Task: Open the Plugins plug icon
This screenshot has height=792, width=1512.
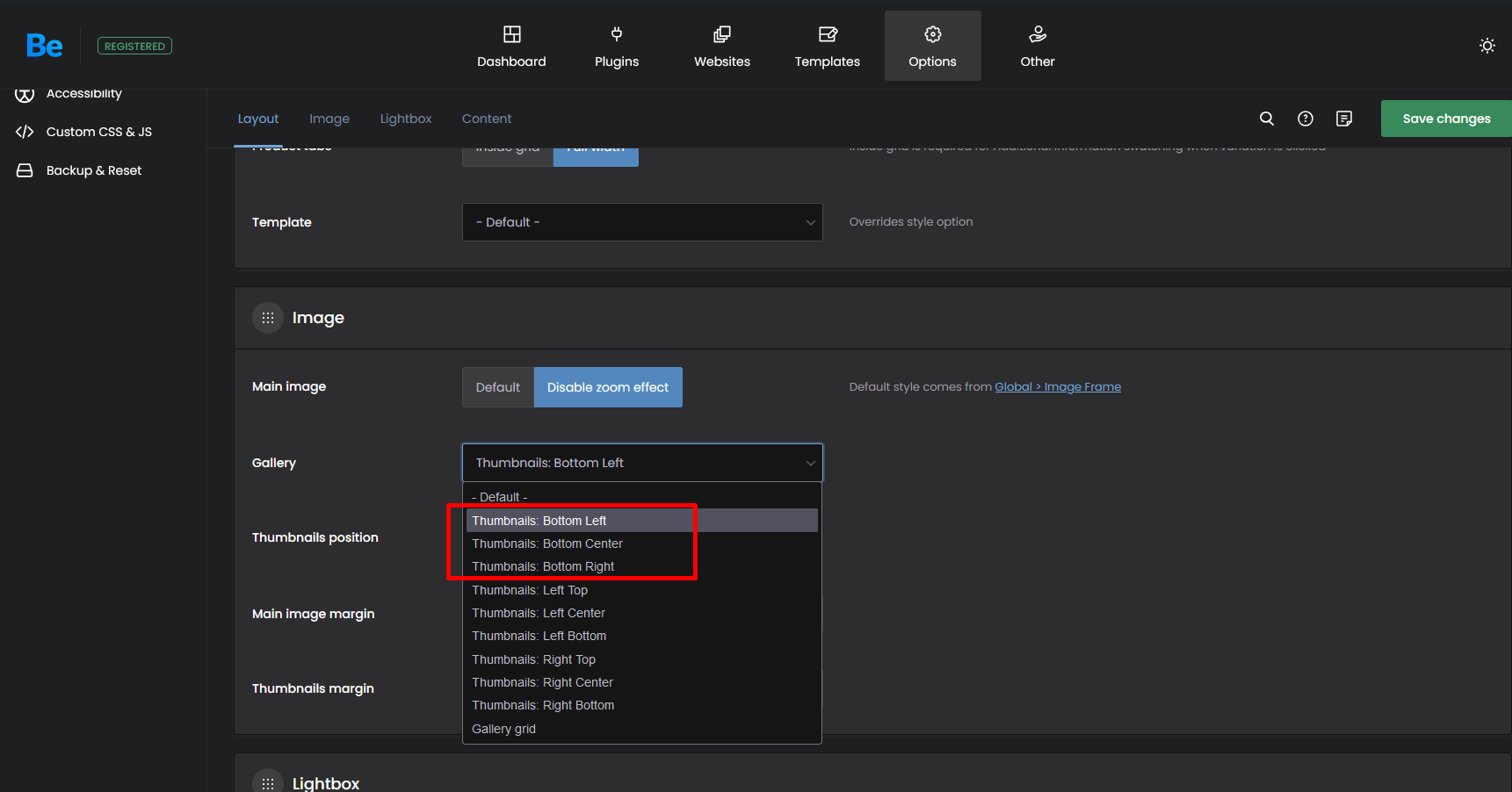Action: coord(617,34)
